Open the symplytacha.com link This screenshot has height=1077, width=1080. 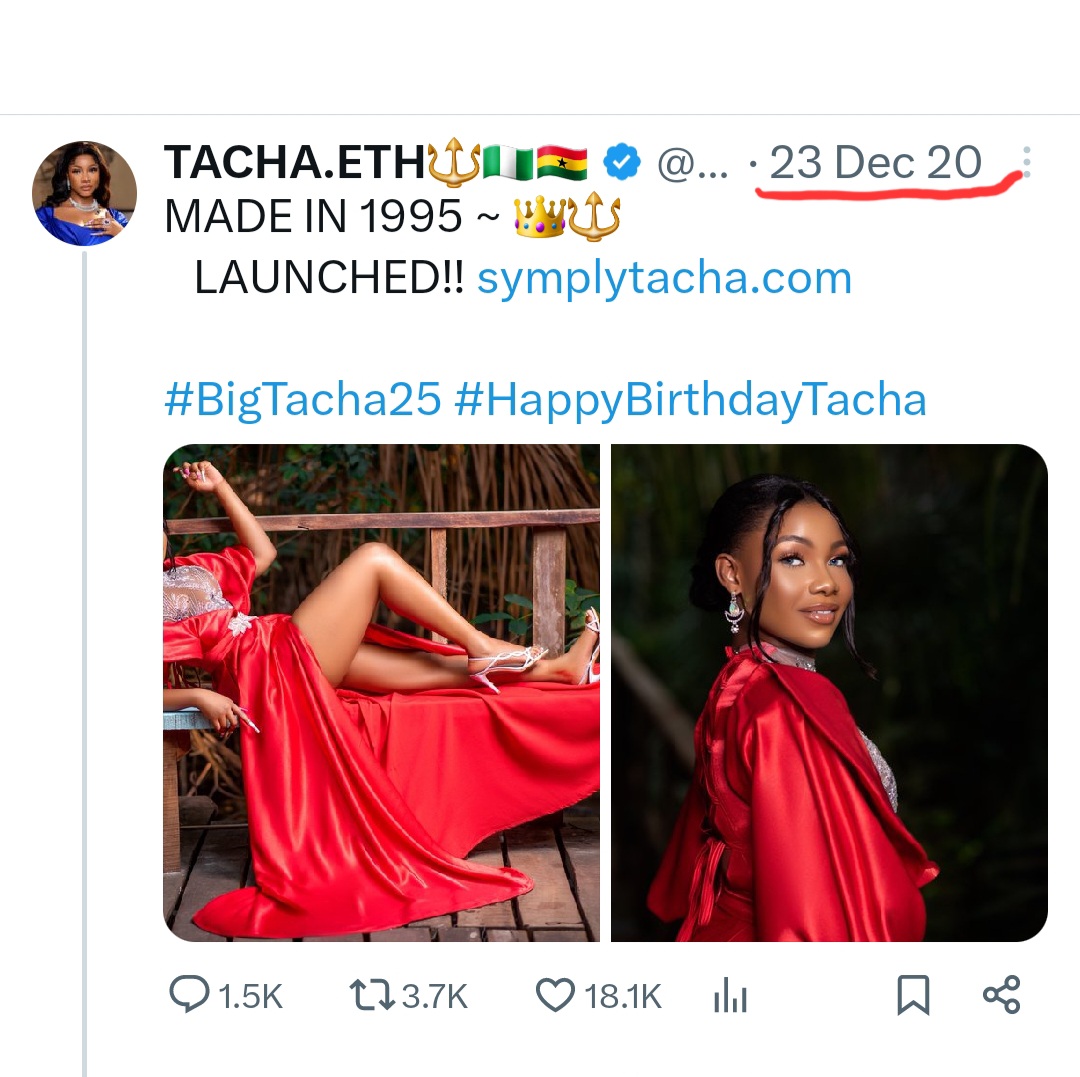click(664, 278)
